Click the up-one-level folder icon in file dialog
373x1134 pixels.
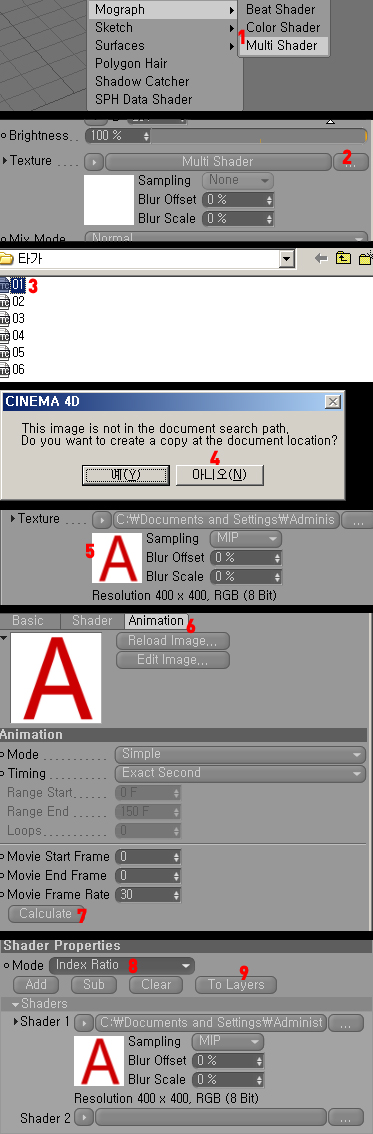[343, 259]
